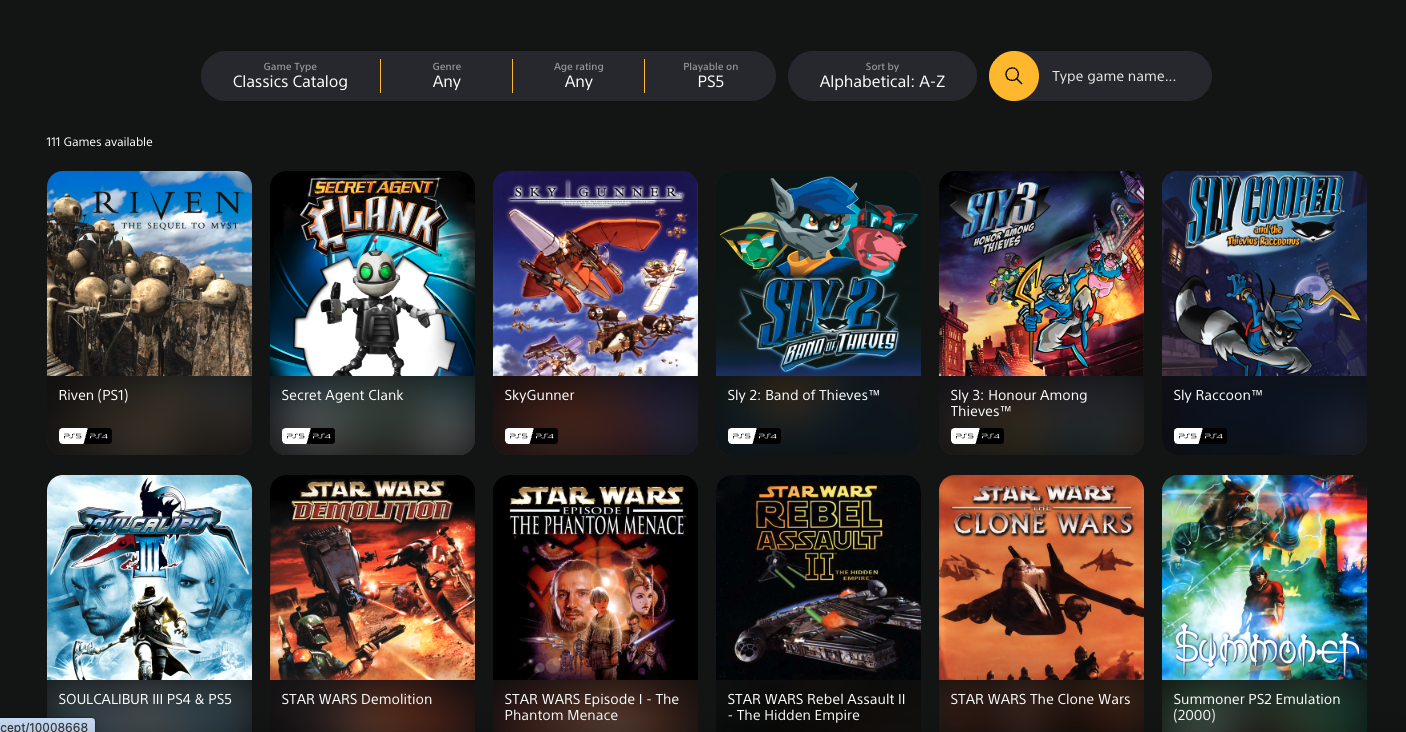Open the Genre filter dropdown
This screenshot has height=732, width=1406.
(447, 76)
